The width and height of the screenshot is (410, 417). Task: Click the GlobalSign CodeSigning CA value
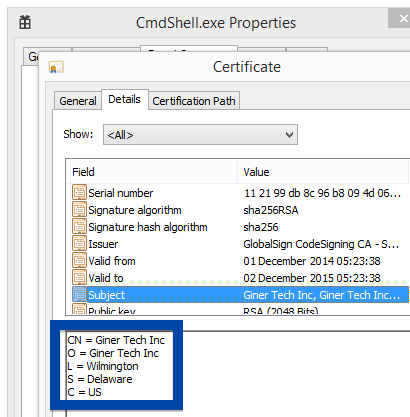(321, 244)
